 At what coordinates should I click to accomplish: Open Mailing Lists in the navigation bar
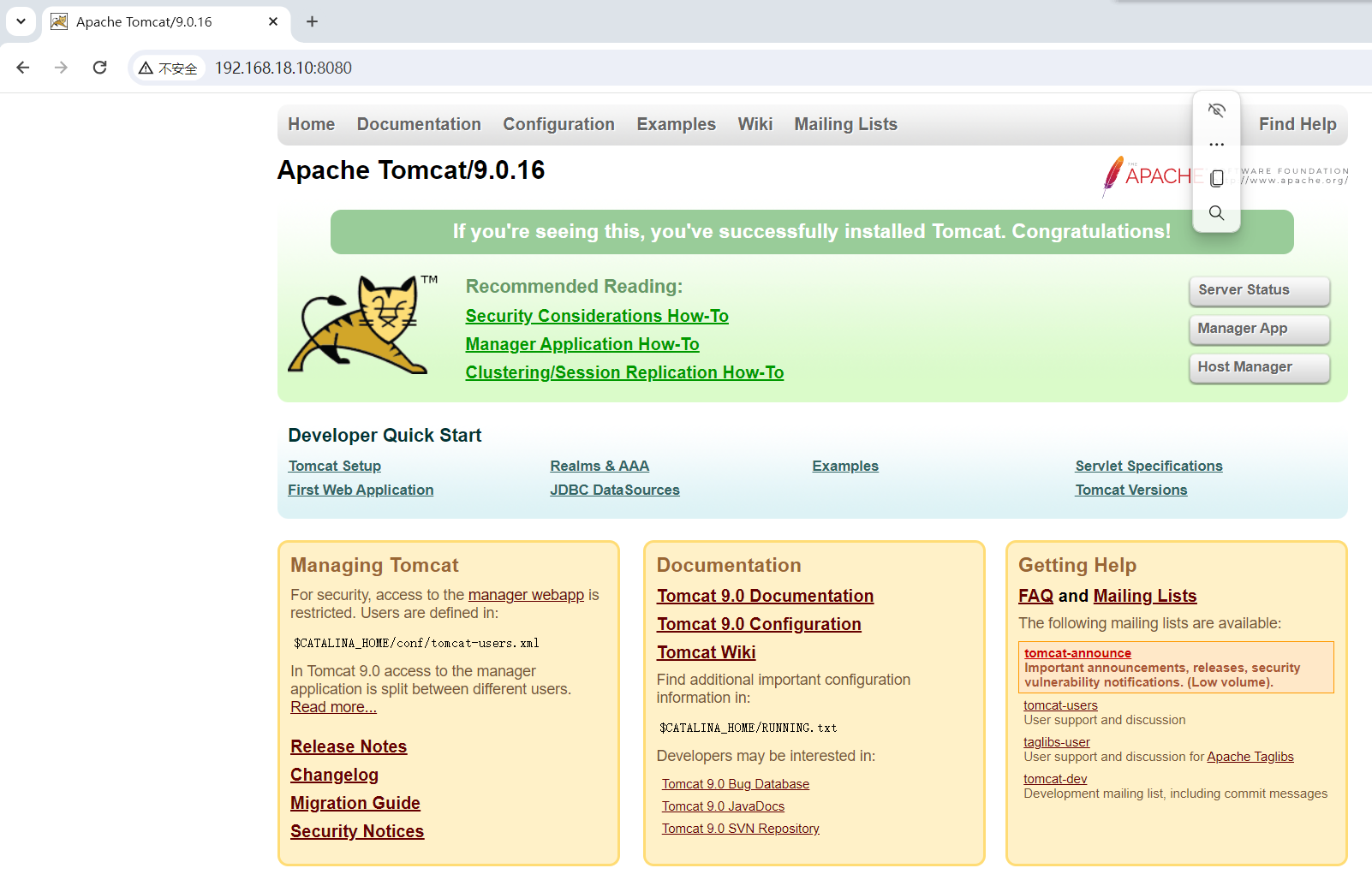[x=845, y=124]
